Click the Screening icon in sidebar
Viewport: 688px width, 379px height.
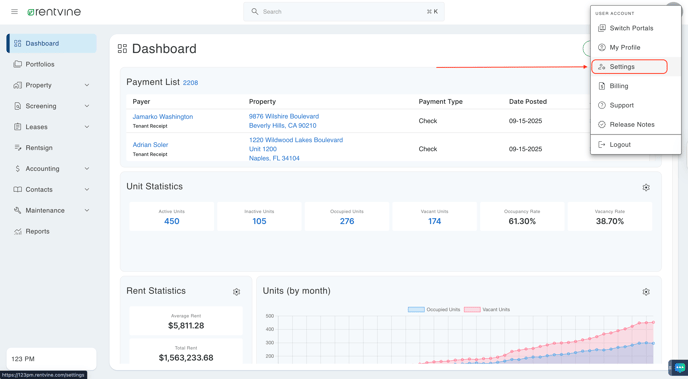pos(18,106)
